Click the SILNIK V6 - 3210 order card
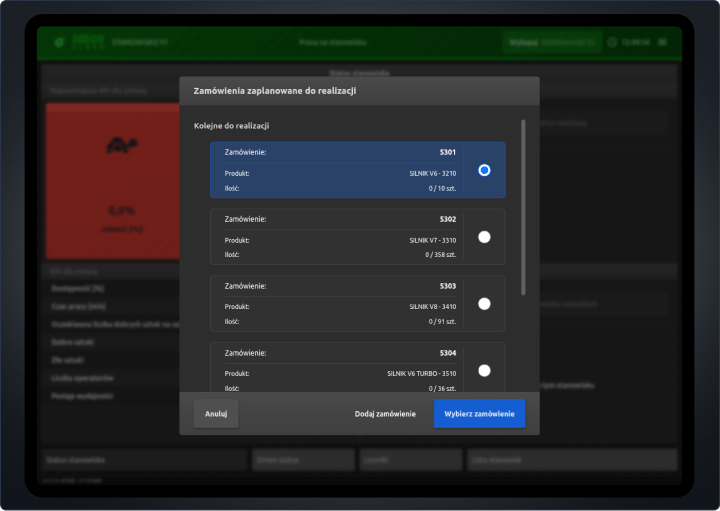720x511 pixels. [340, 170]
